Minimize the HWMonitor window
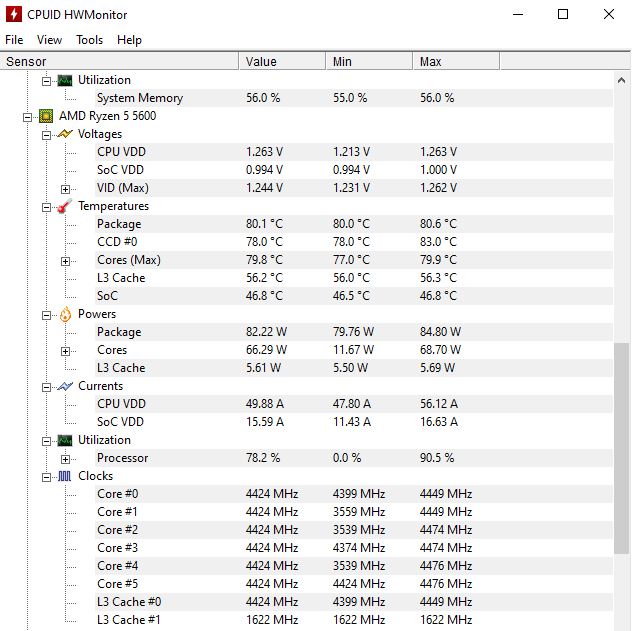Viewport: 632px width, 631px height. (x=518, y=15)
